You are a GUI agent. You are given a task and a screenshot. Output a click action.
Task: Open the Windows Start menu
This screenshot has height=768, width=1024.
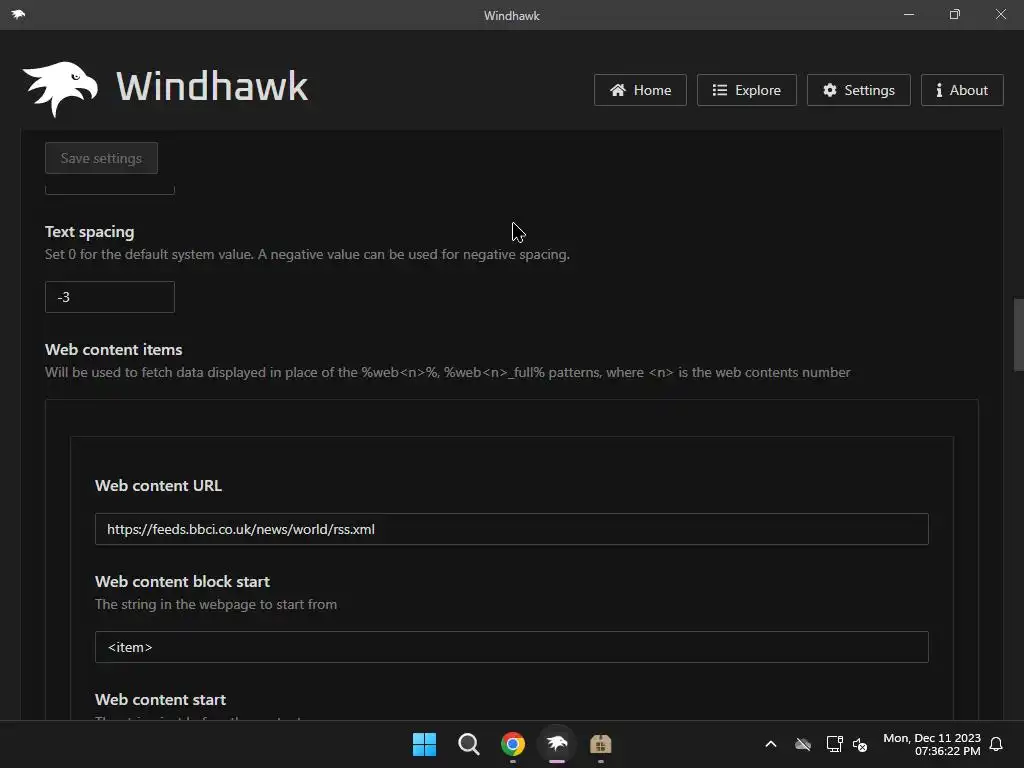click(424, 744)
